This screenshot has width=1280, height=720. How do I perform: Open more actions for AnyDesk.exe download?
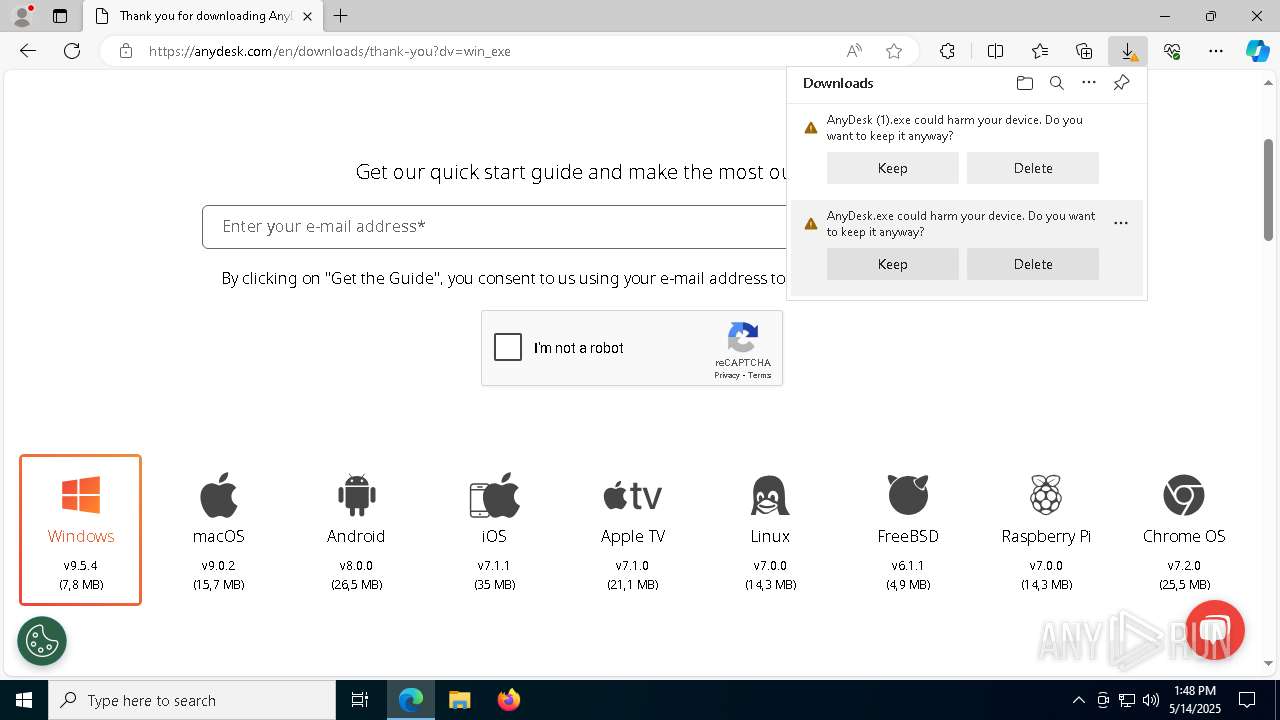click(x=1121, y=223)
